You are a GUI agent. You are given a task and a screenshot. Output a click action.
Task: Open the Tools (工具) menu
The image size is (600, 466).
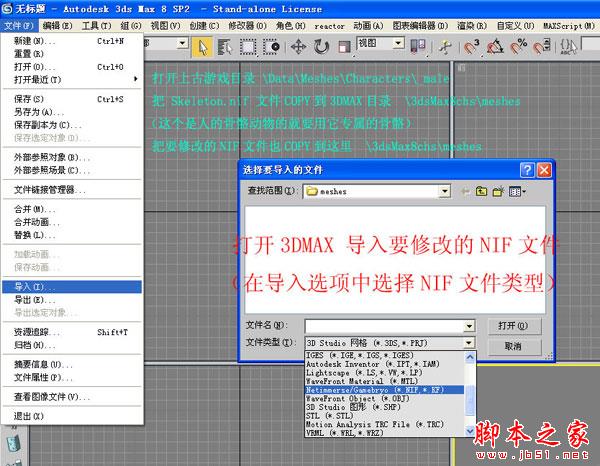(96, 26)
